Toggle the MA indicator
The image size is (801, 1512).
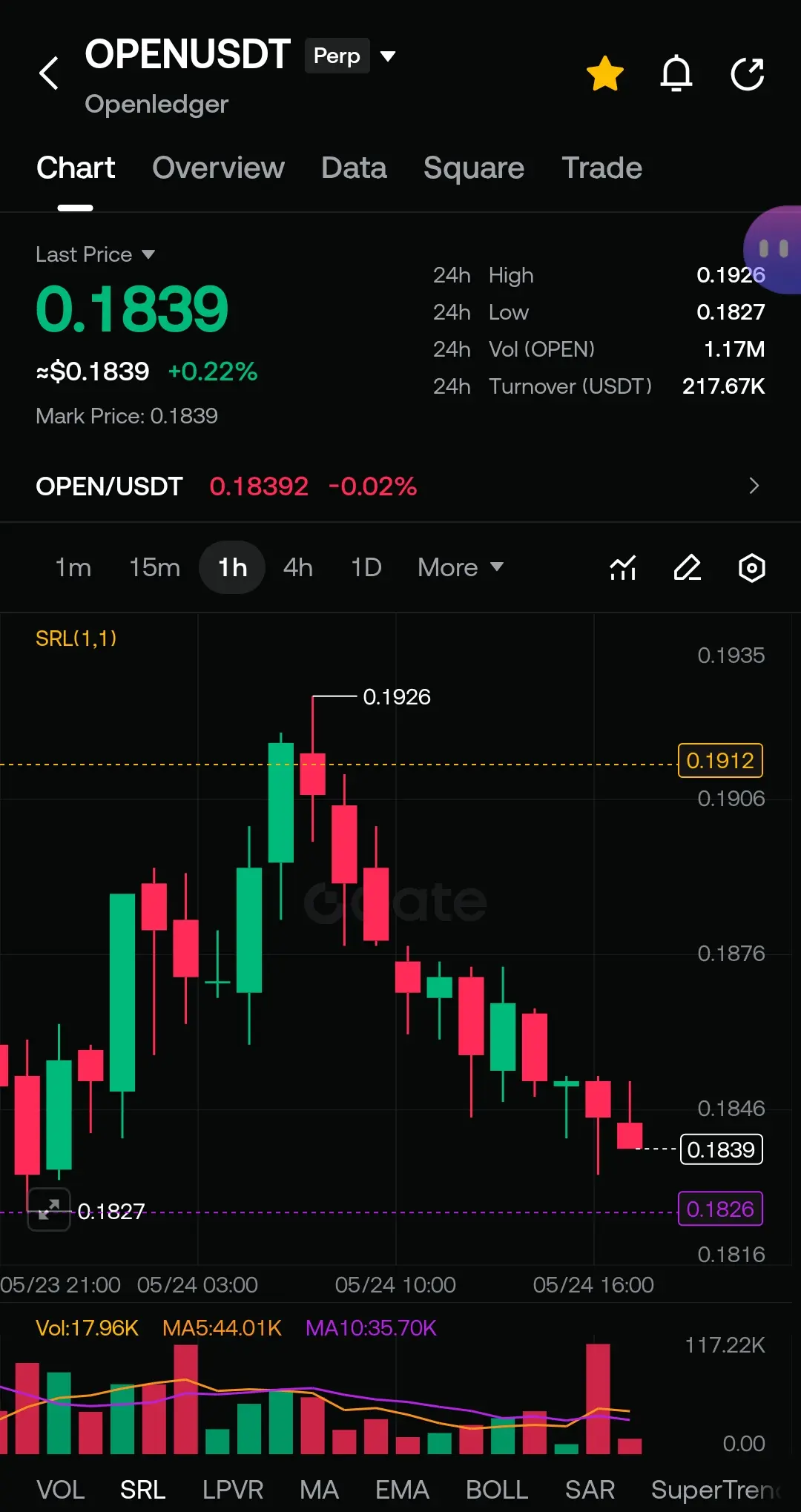point(319,1489)
